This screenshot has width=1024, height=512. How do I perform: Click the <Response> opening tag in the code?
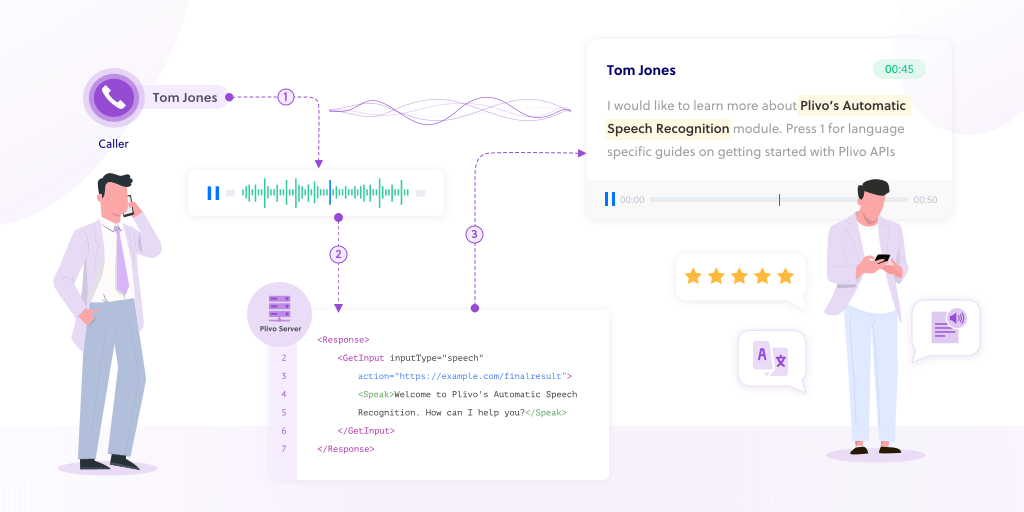pos(344,340)
